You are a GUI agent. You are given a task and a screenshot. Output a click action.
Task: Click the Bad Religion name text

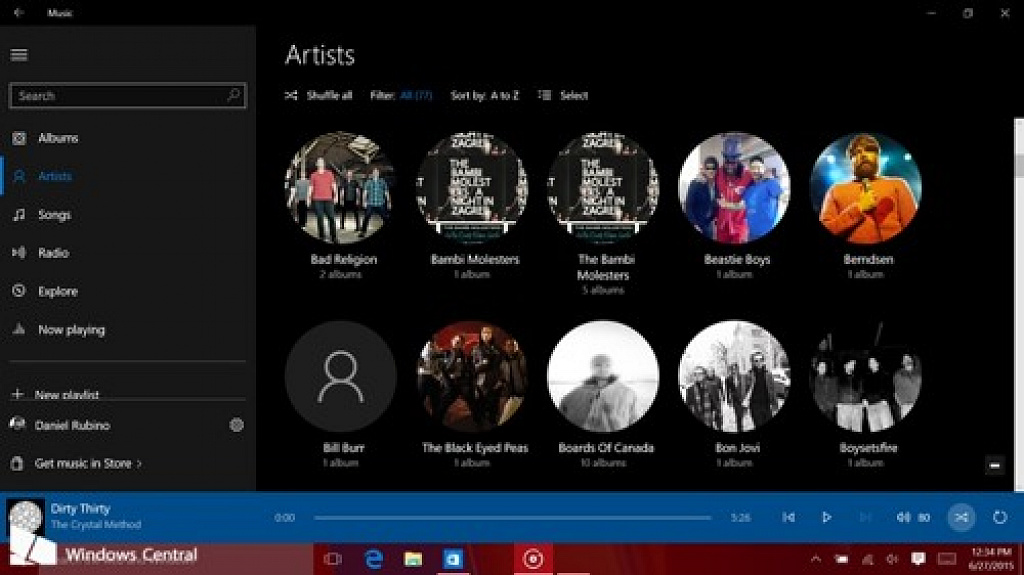344,259
